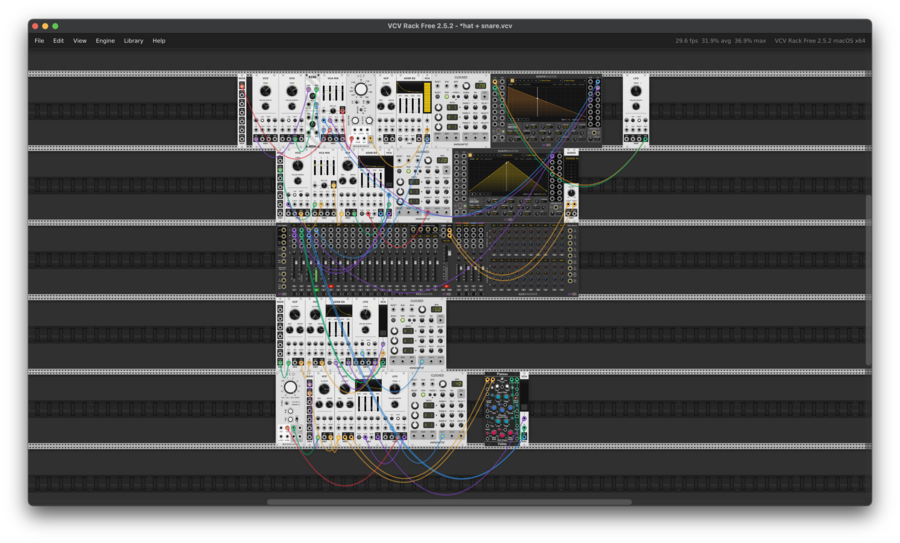The height and width of the screenshot is (543, 900).
Task: Click the horizontal scrollbar at the bottom
Action: tap(449, 502)
